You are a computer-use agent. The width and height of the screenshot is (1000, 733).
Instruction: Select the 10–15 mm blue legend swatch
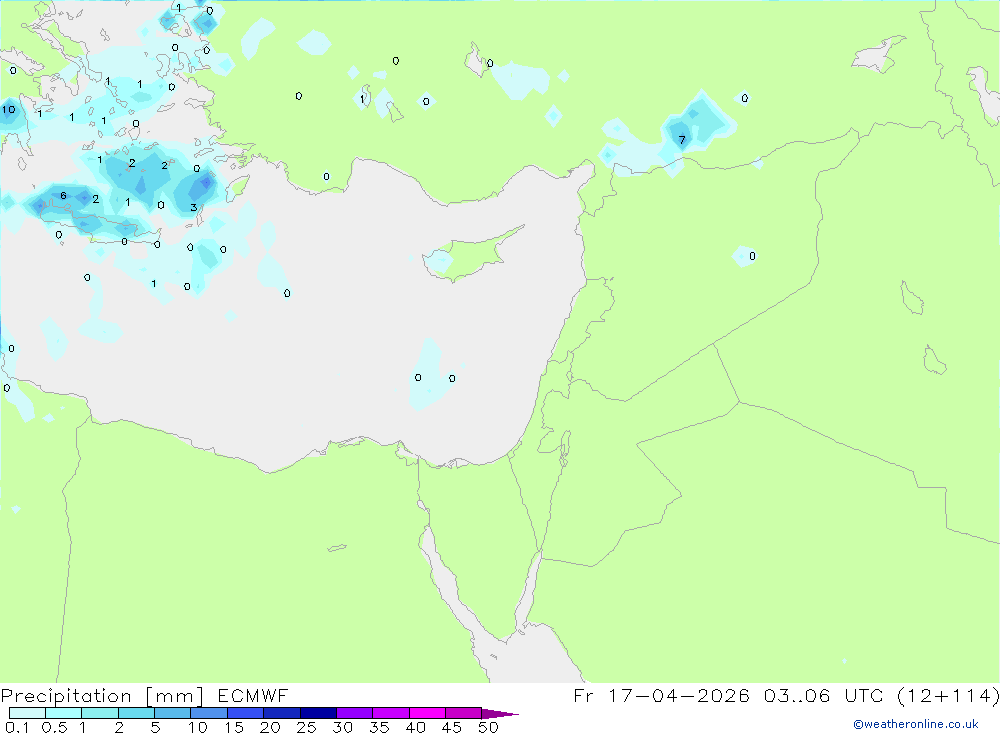click(209, 713)
